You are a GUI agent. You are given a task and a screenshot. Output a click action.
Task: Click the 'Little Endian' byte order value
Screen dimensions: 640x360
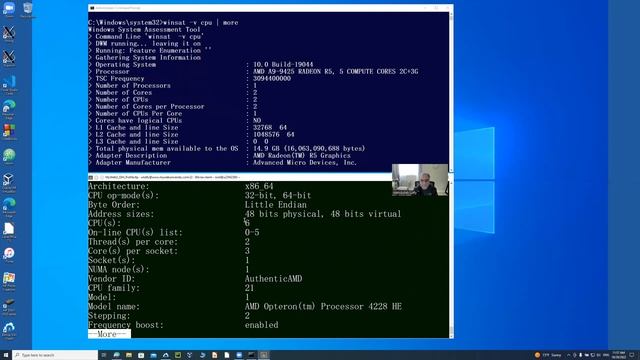pos(276,205)
